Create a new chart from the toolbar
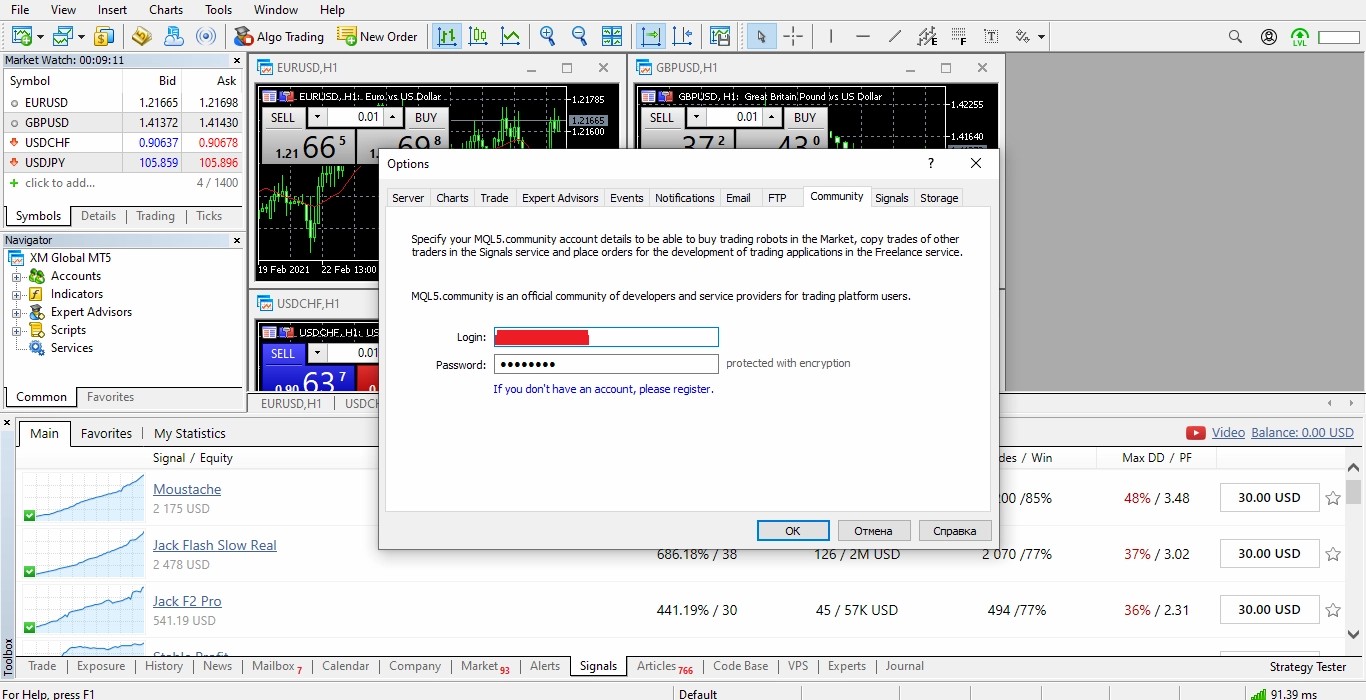This screenshot has width=1366, height=700. 22,37
